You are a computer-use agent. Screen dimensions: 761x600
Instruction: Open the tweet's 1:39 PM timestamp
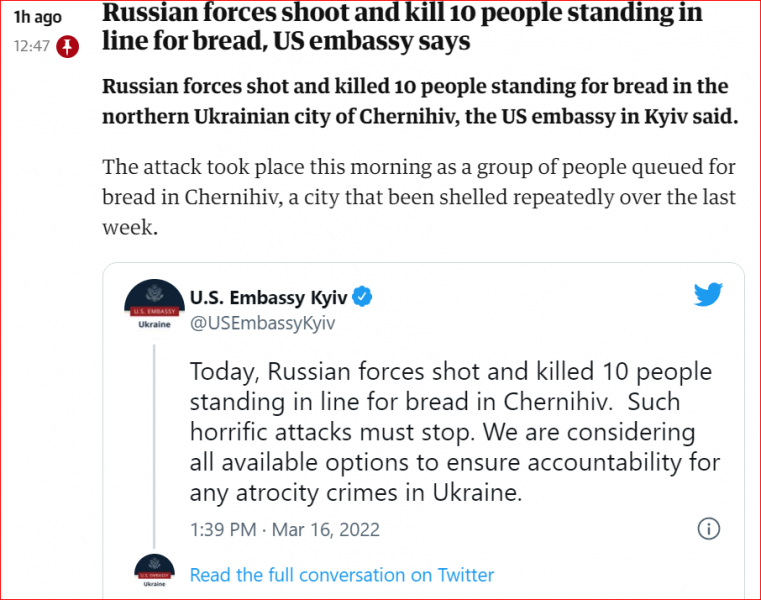tap(223, 530)
